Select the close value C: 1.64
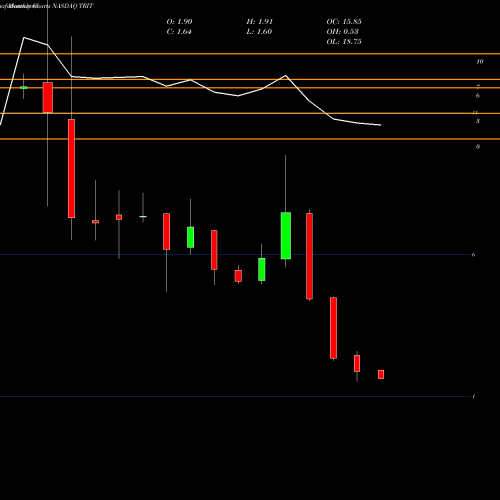 [179, 32]
